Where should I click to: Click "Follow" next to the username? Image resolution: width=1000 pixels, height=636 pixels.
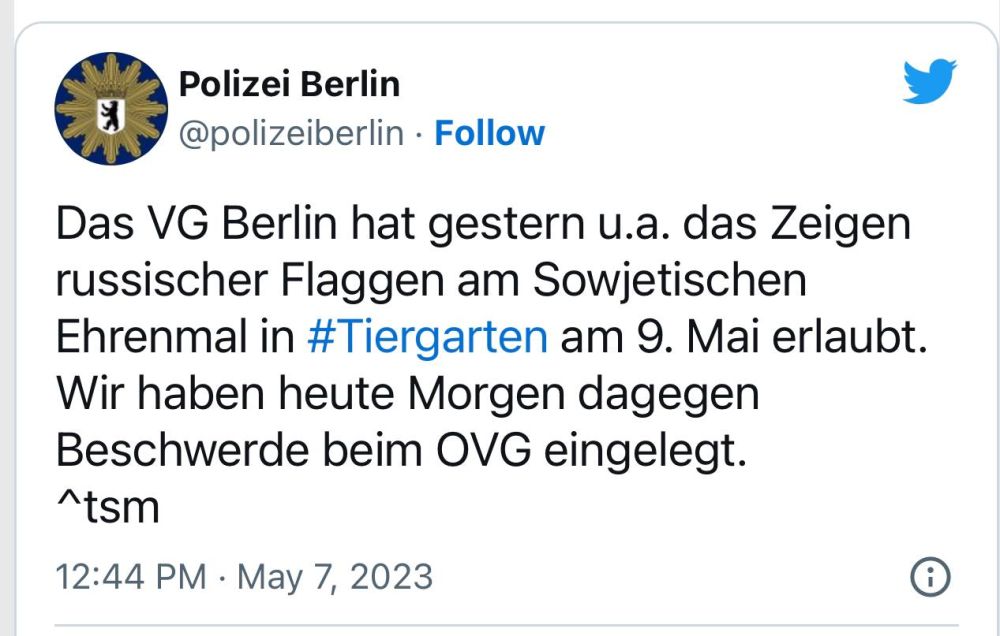pyautogui.click(x=489, y=132)
